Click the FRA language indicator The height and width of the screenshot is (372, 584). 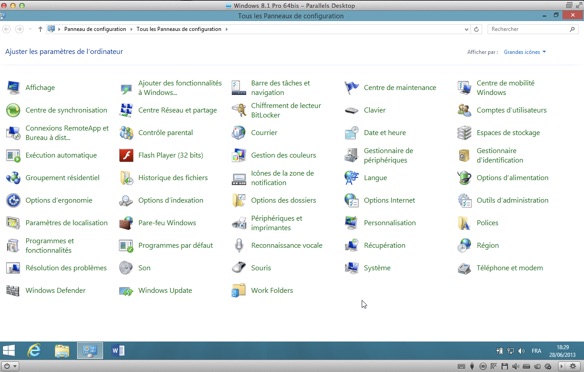(x=536, y=351)
